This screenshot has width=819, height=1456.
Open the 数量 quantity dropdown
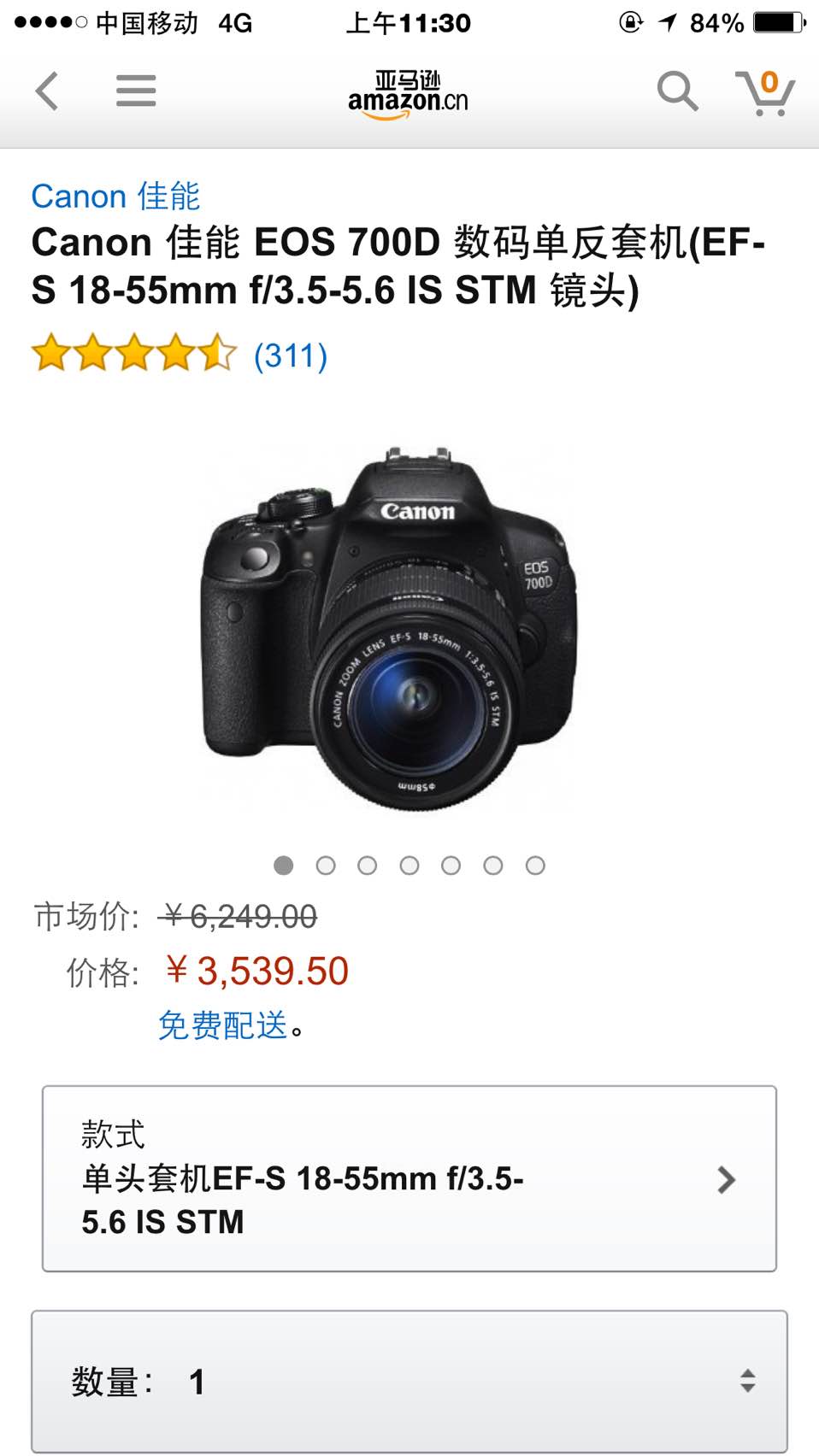[x=409, y=1381]
